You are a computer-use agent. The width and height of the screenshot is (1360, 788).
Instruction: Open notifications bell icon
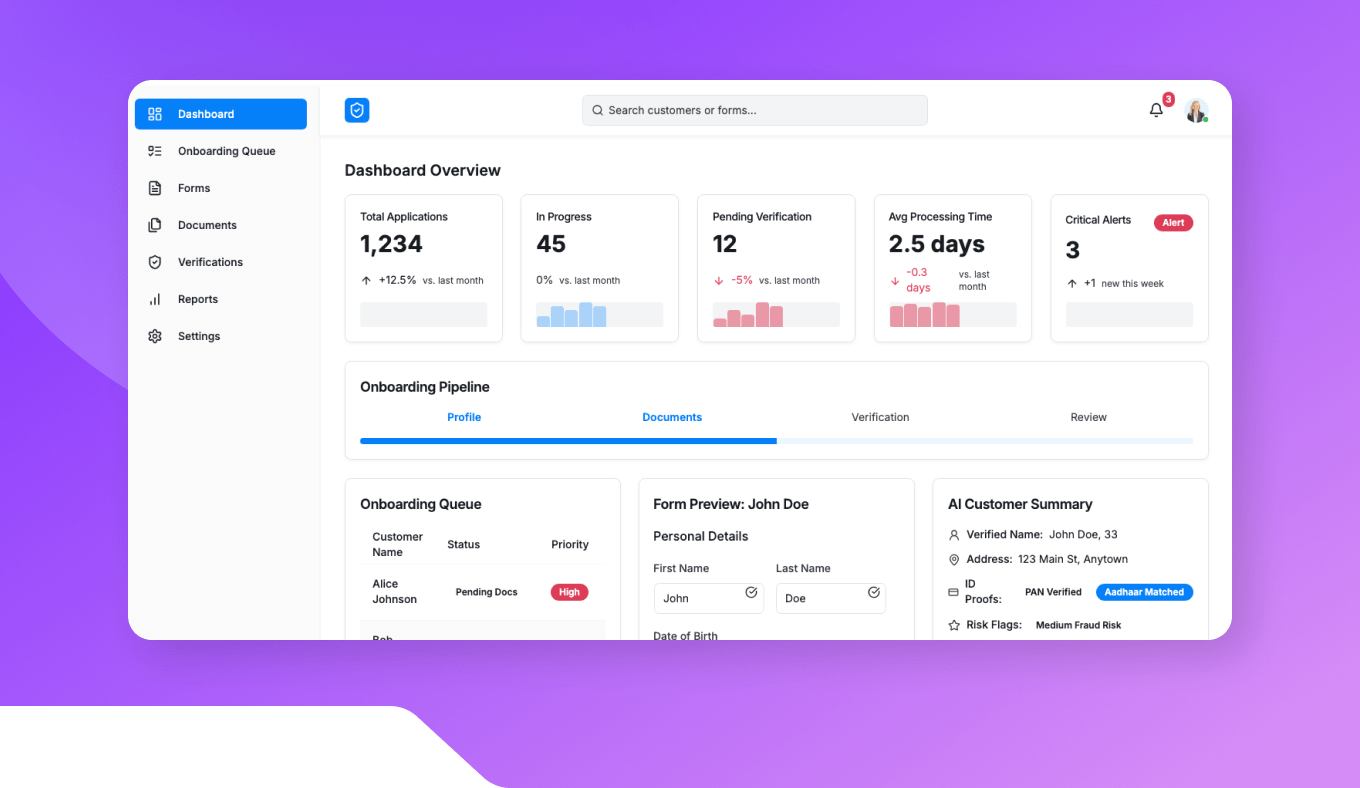coord(1156,111)
